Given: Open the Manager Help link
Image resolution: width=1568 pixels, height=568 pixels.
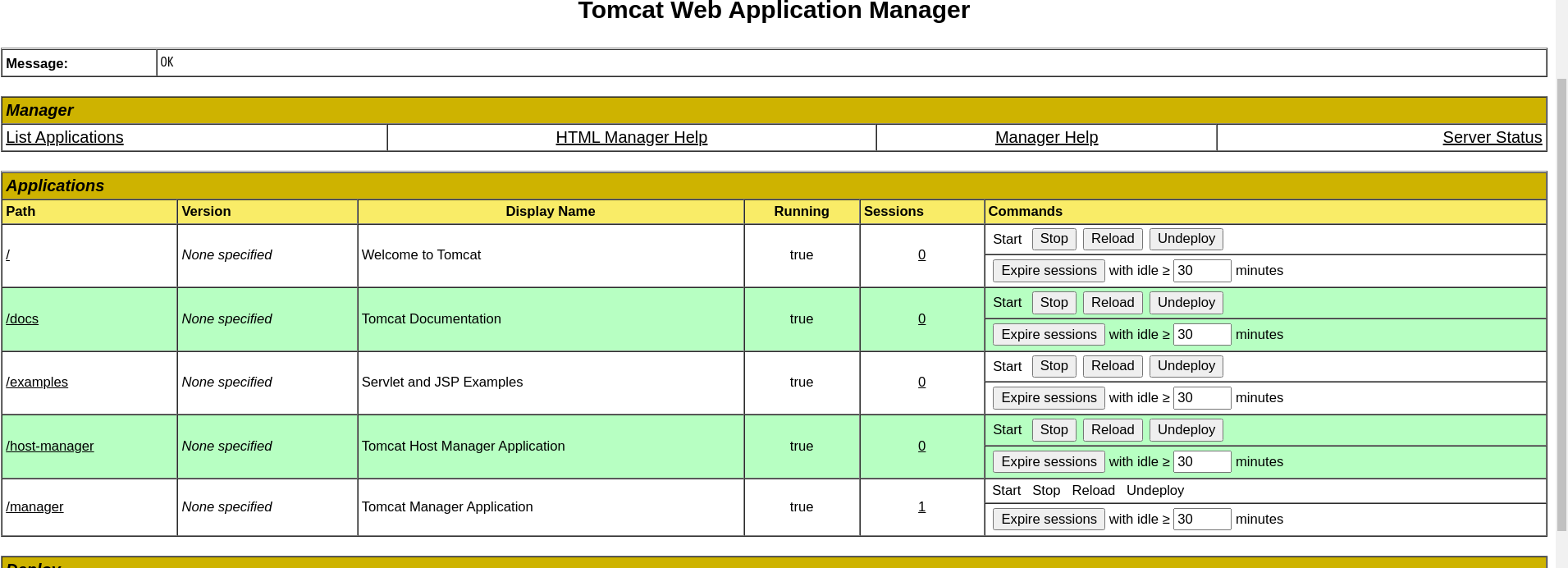Looking at the screenshot, I should [1046, 137].
